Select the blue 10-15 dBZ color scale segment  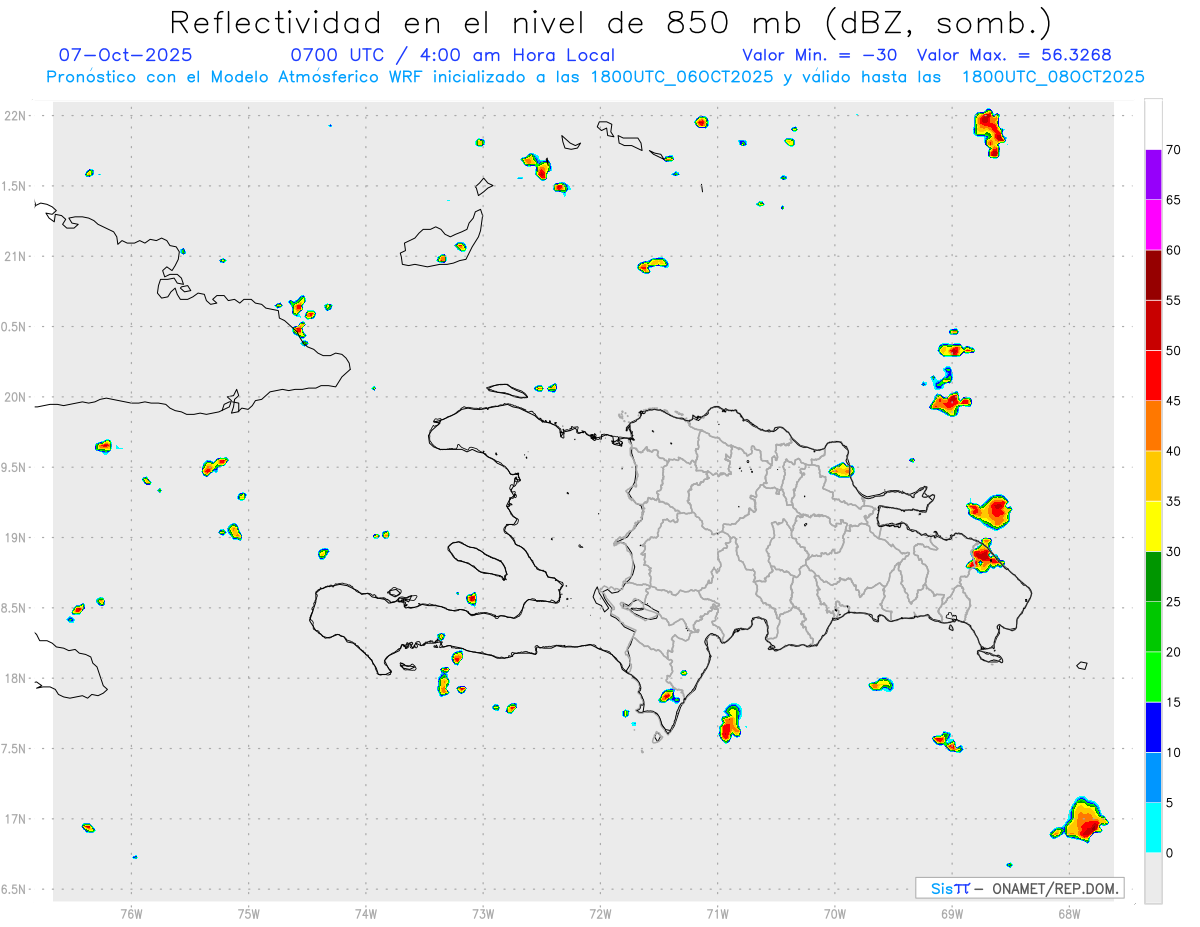pyautogui.click(x=1153, y=727)
